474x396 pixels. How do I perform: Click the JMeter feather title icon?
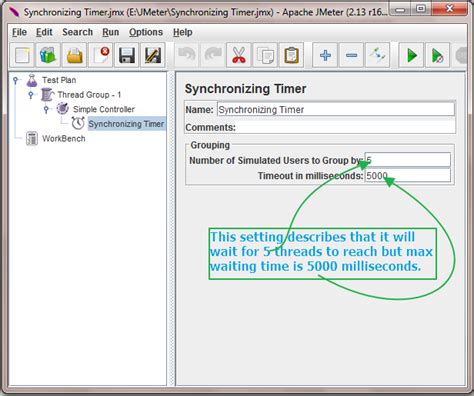coord(14,12)
